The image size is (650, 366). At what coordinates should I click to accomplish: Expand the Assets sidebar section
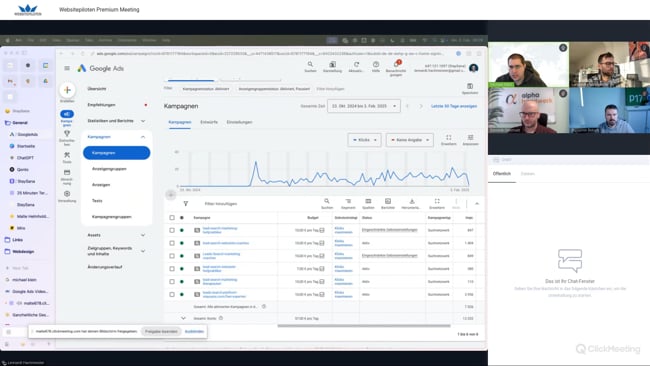point(143,235)
